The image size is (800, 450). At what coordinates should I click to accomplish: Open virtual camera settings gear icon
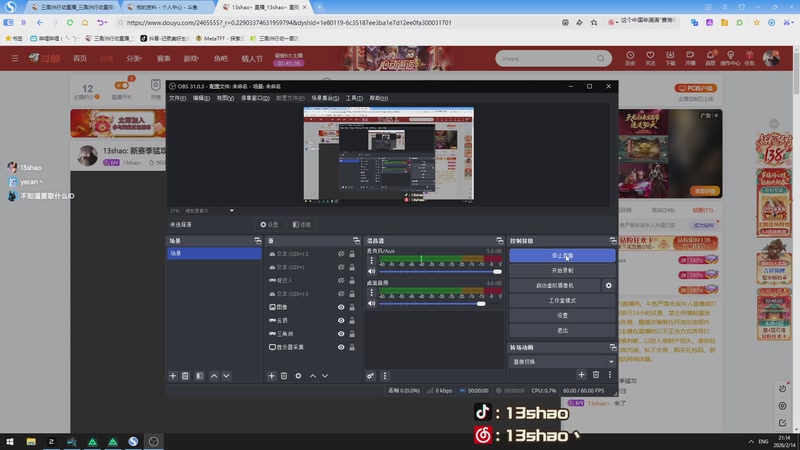[x=608, y=286]
